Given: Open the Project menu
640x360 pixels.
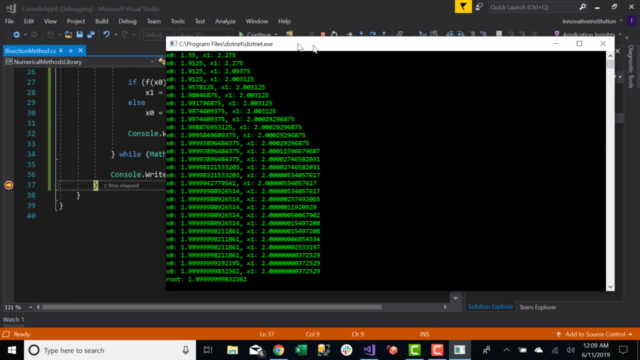Looking at the screenshot, I should pyautogui.click(x=76, y=21).
